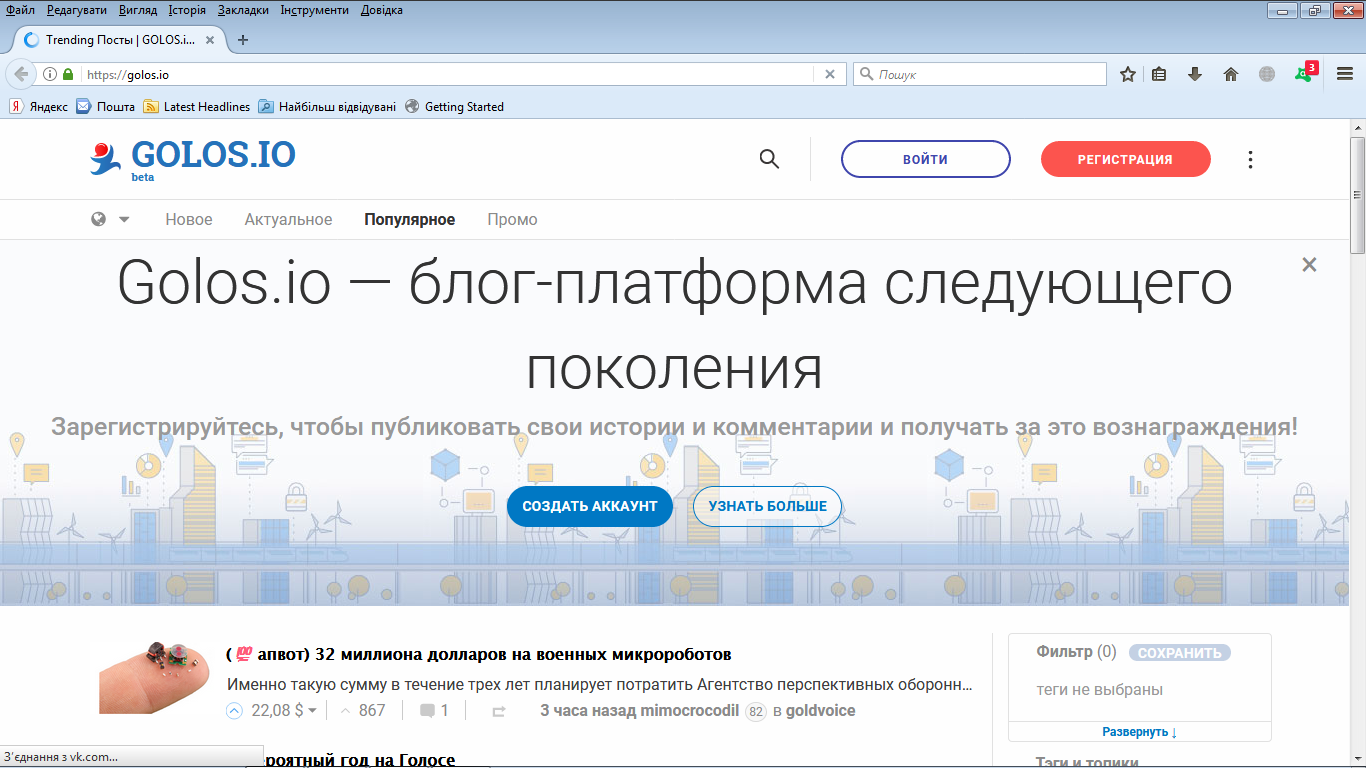
Task: Open the three-dot site menu
Action: coord(1250,159)
